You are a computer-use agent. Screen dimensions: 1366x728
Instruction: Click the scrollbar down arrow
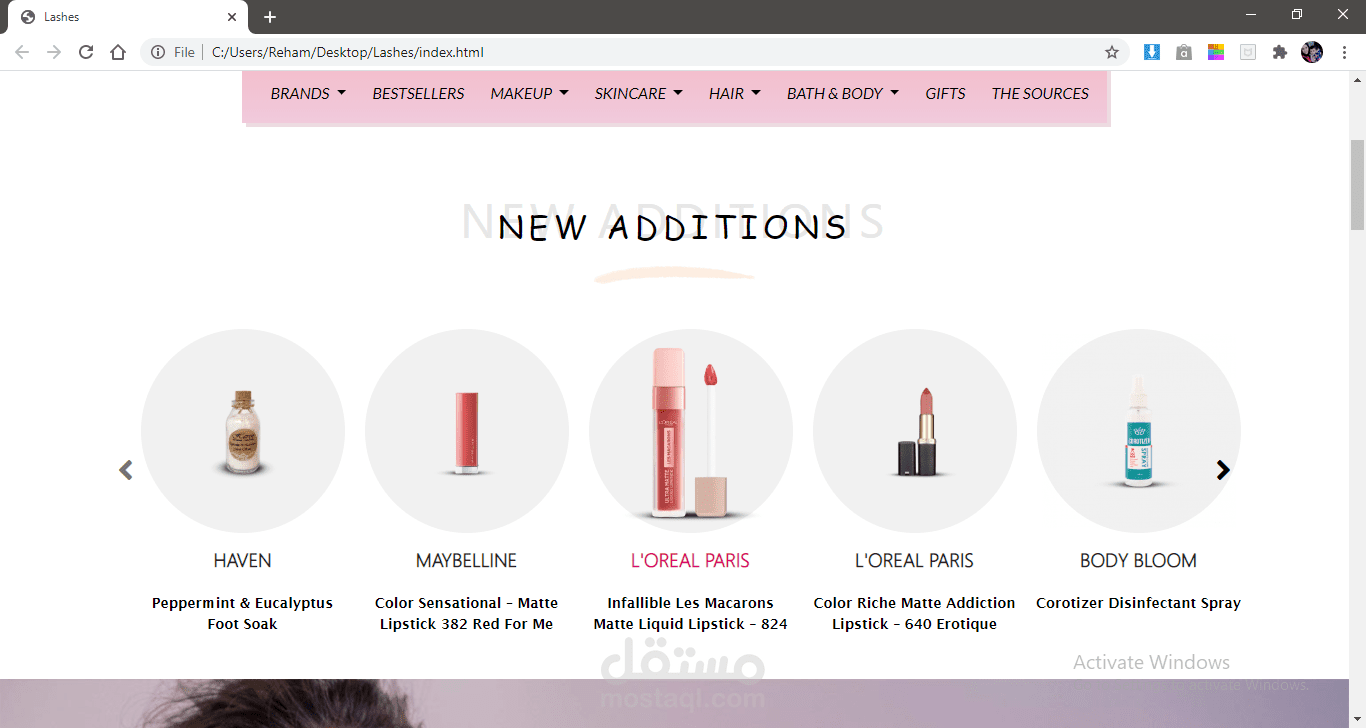pos(1357,719)
